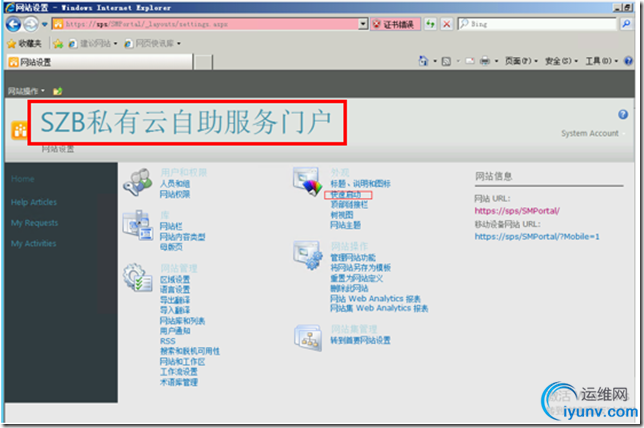
Task: Click the orange site logo icon
Action: click(19, 131)
